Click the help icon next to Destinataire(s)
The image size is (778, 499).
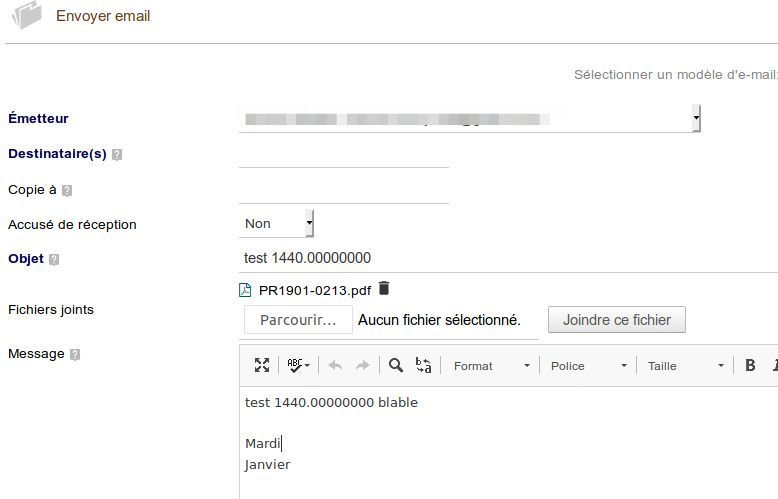coord(117,155)
